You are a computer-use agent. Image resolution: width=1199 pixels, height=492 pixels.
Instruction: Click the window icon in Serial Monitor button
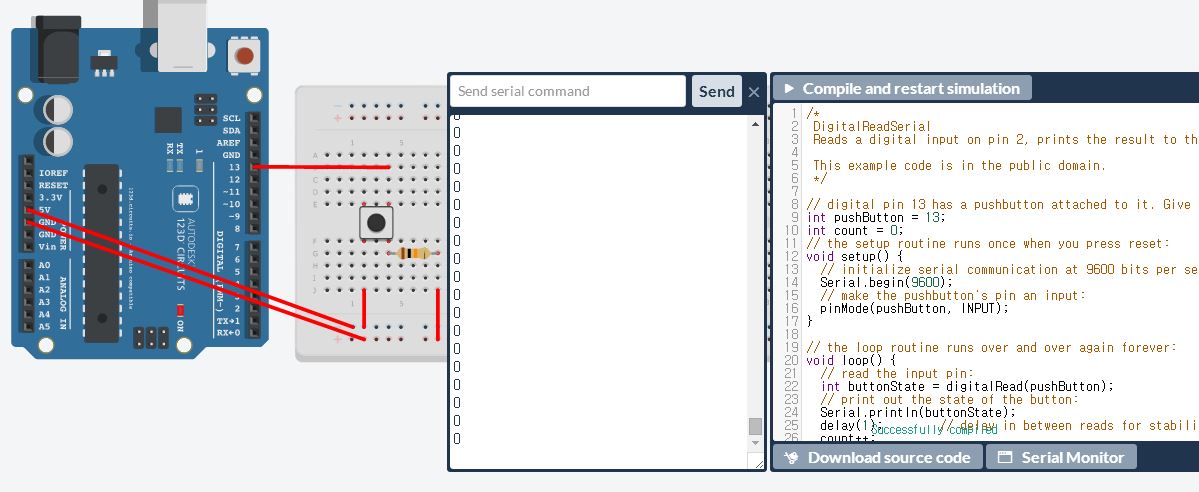(x=1005, y=458)
